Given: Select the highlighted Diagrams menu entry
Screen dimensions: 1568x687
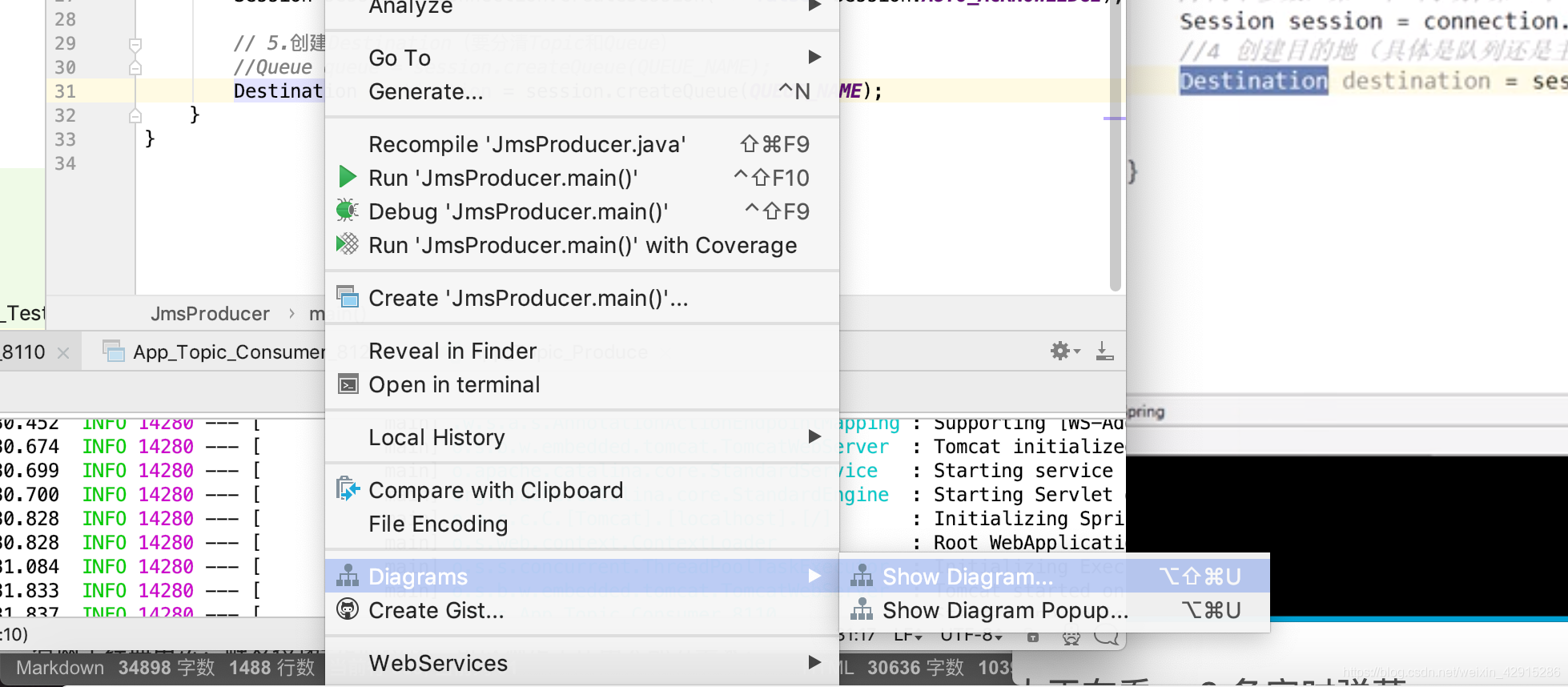Looking at the screenshot, I should 582,577.
